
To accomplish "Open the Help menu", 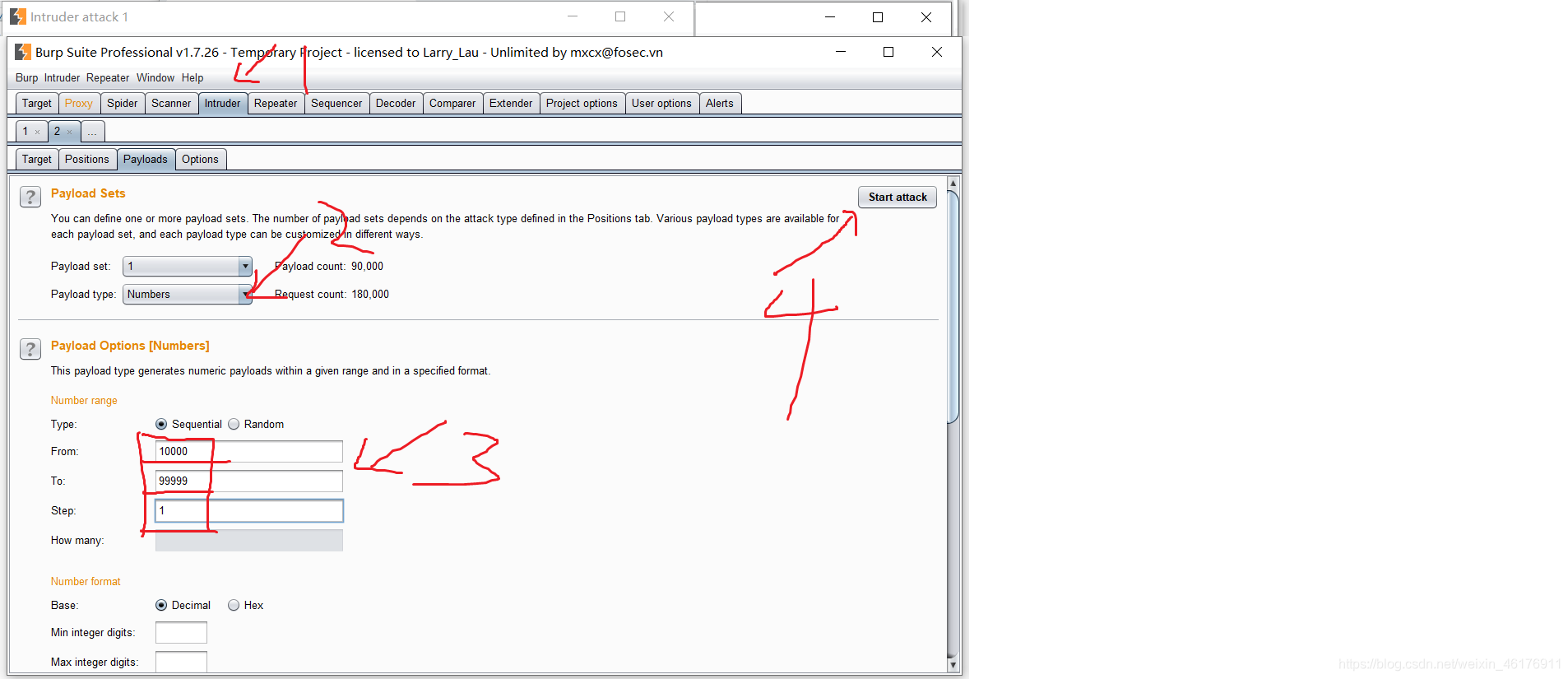I will (x=193, y=77).
